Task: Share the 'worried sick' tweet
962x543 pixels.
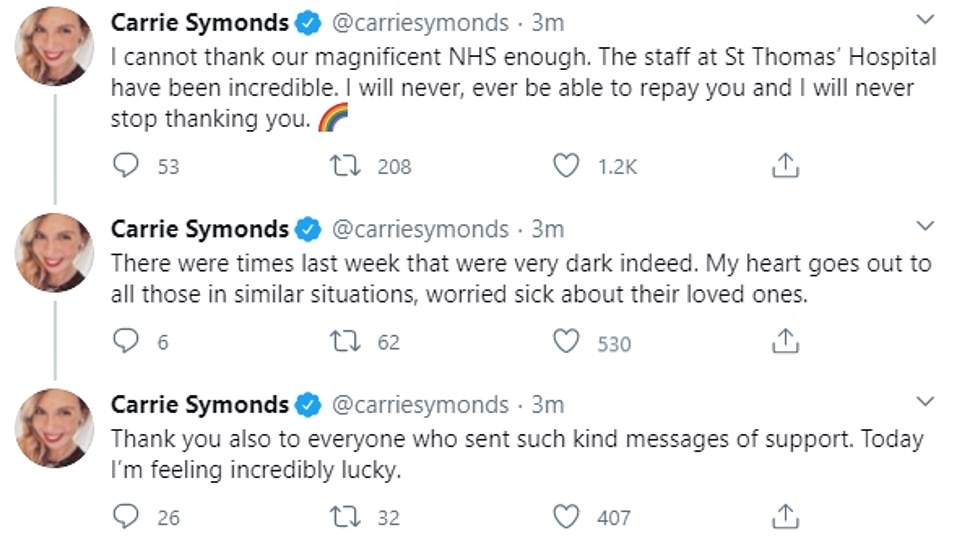Action: coord(786,342)
